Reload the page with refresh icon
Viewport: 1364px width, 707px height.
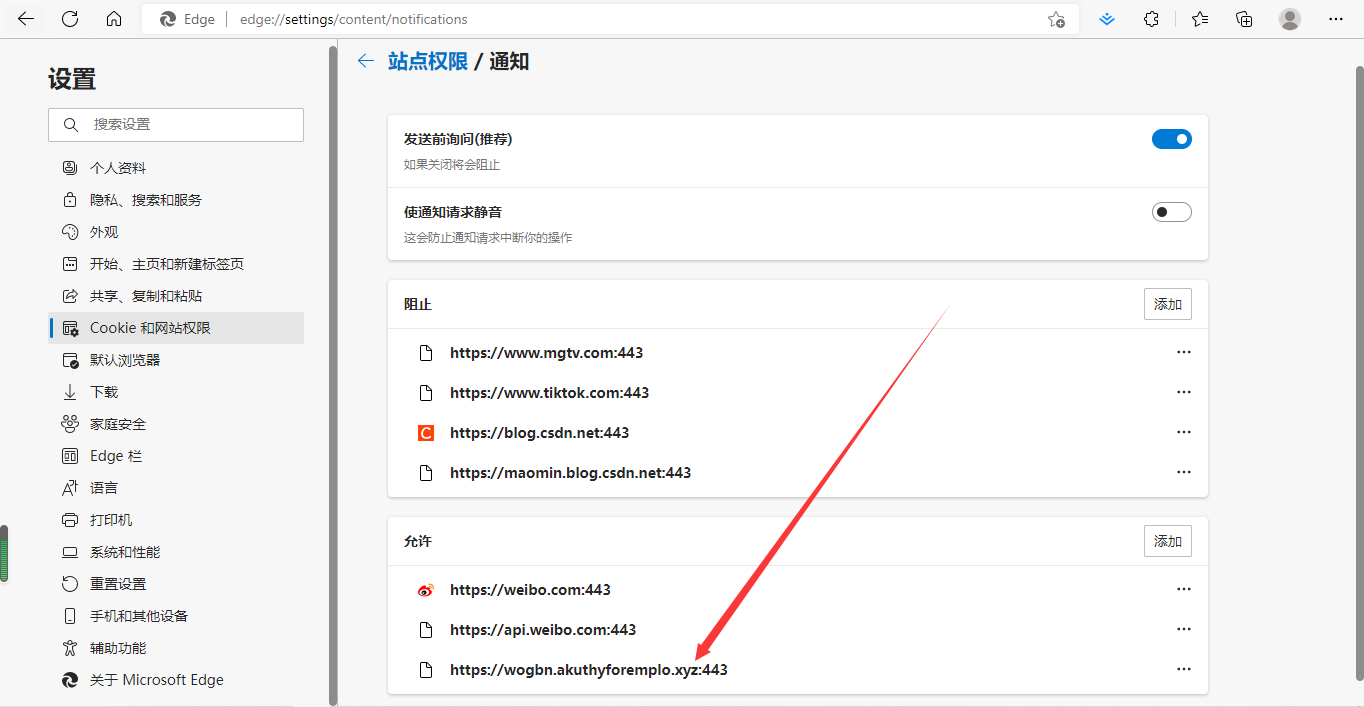(70, 19)
